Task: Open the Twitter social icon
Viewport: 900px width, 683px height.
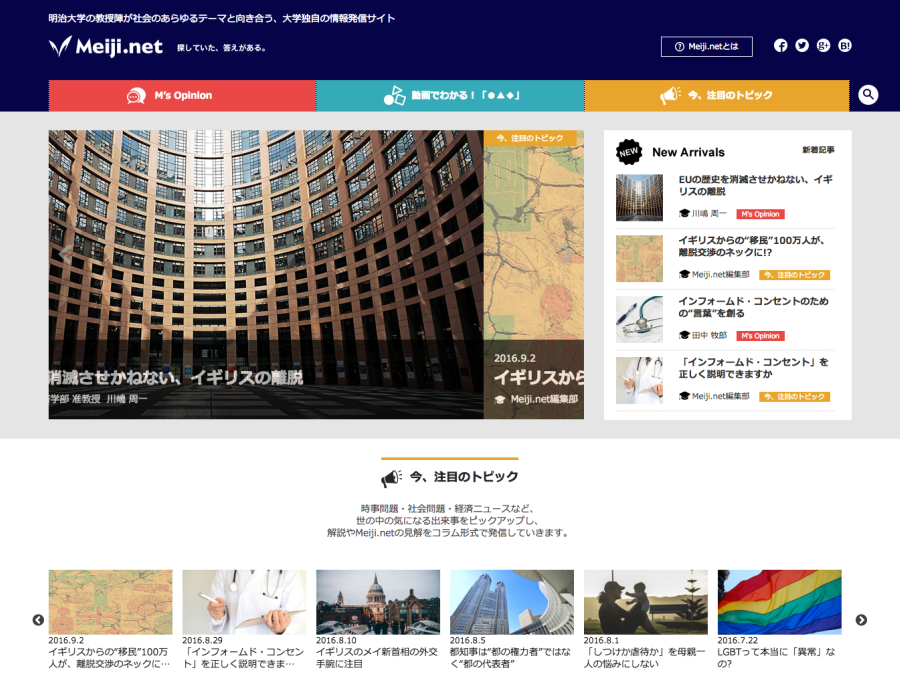Action: (x=802, y=45)
